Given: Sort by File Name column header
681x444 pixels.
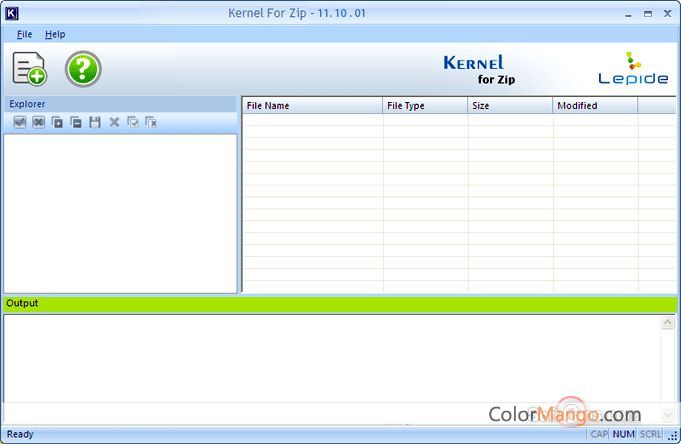Looking at the screenshot, I should click(312, 106).
